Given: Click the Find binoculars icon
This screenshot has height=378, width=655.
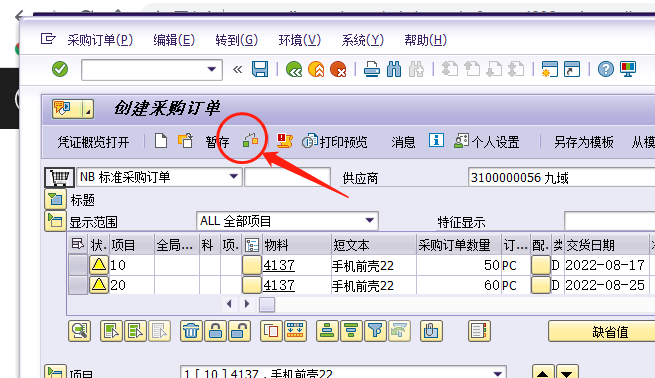Looking at the screenshot, I should (394, 69).
